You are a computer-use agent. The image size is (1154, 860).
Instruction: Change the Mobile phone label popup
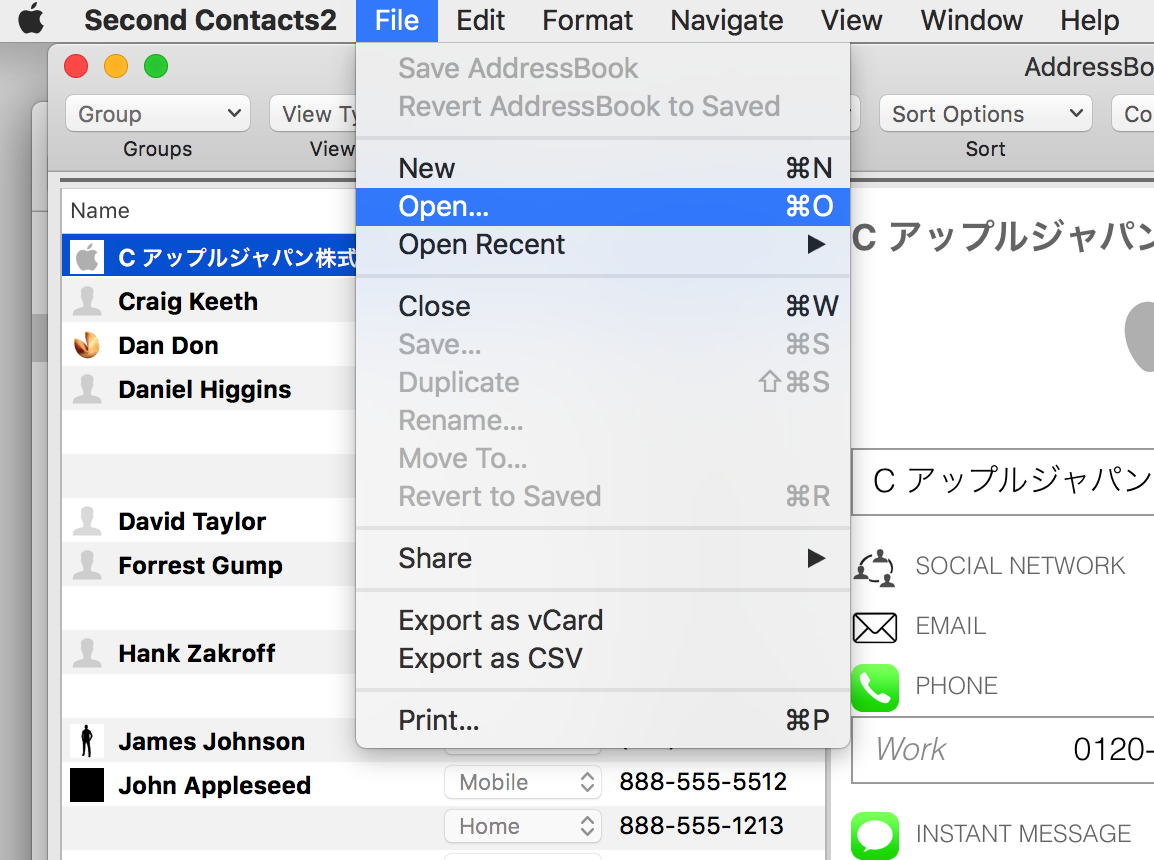coord(523,782)
